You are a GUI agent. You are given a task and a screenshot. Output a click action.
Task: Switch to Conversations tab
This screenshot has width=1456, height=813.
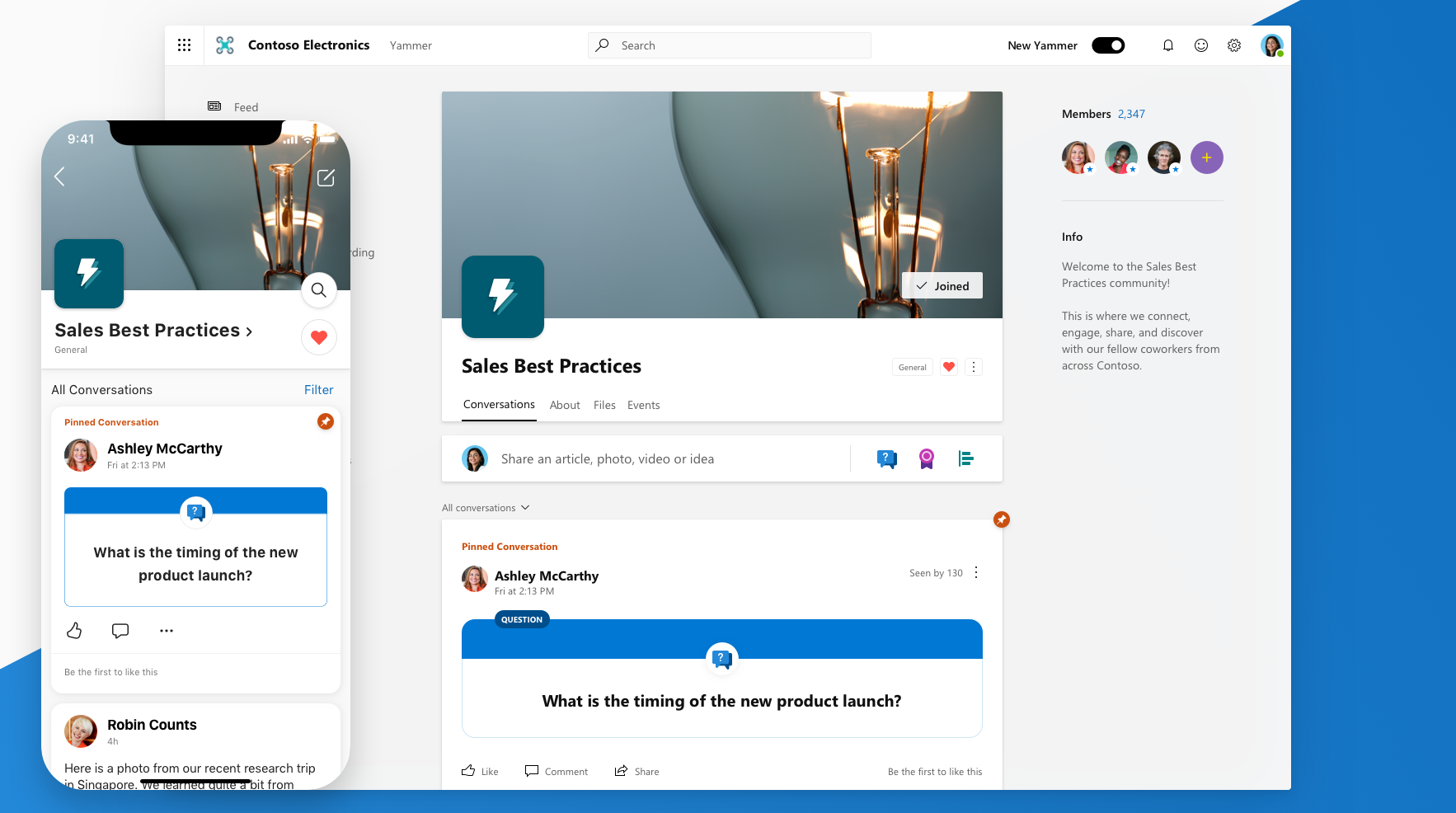(x=499, y=405)
